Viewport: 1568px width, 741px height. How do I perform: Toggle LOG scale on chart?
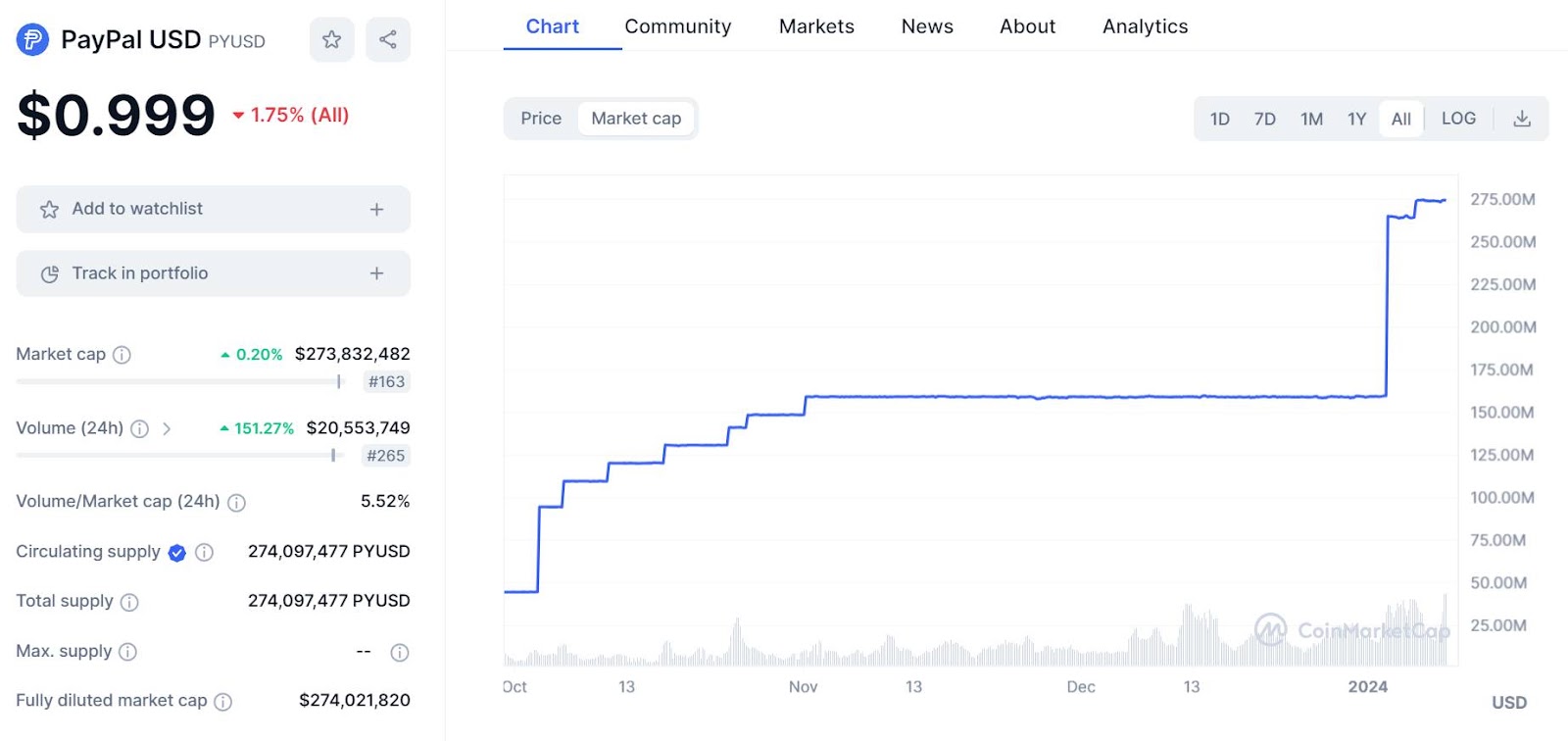[x=1458, y=119]
